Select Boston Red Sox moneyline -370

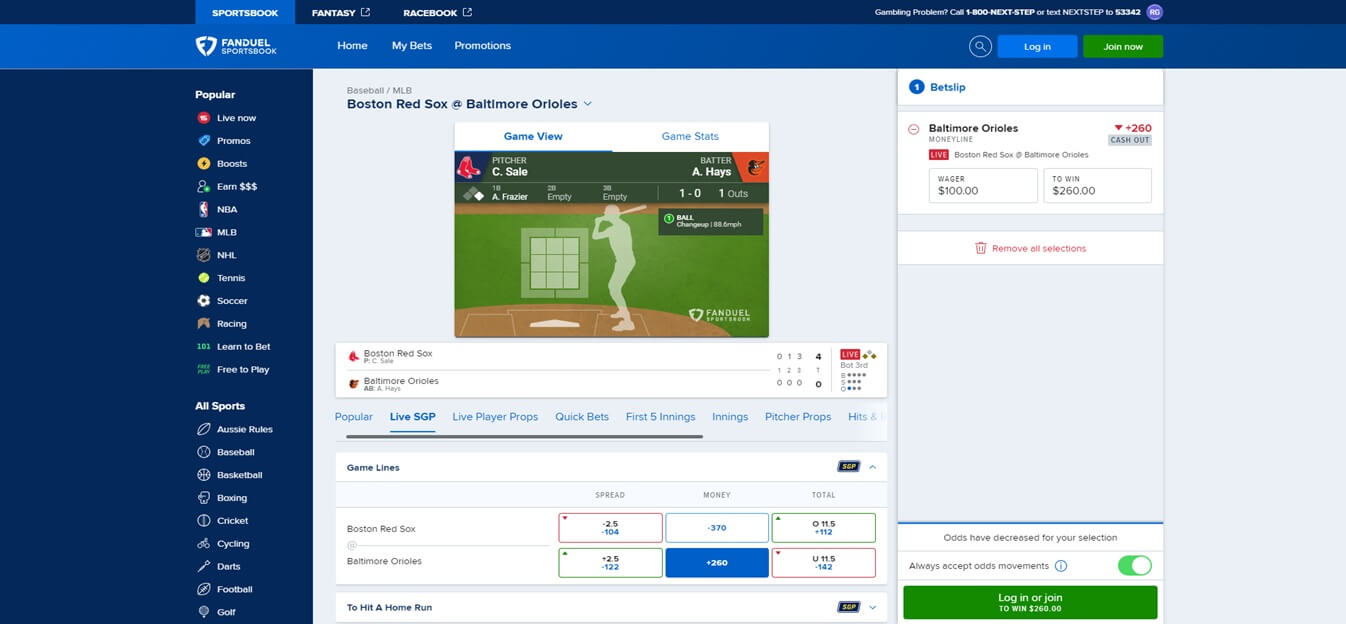click(717, 528)
